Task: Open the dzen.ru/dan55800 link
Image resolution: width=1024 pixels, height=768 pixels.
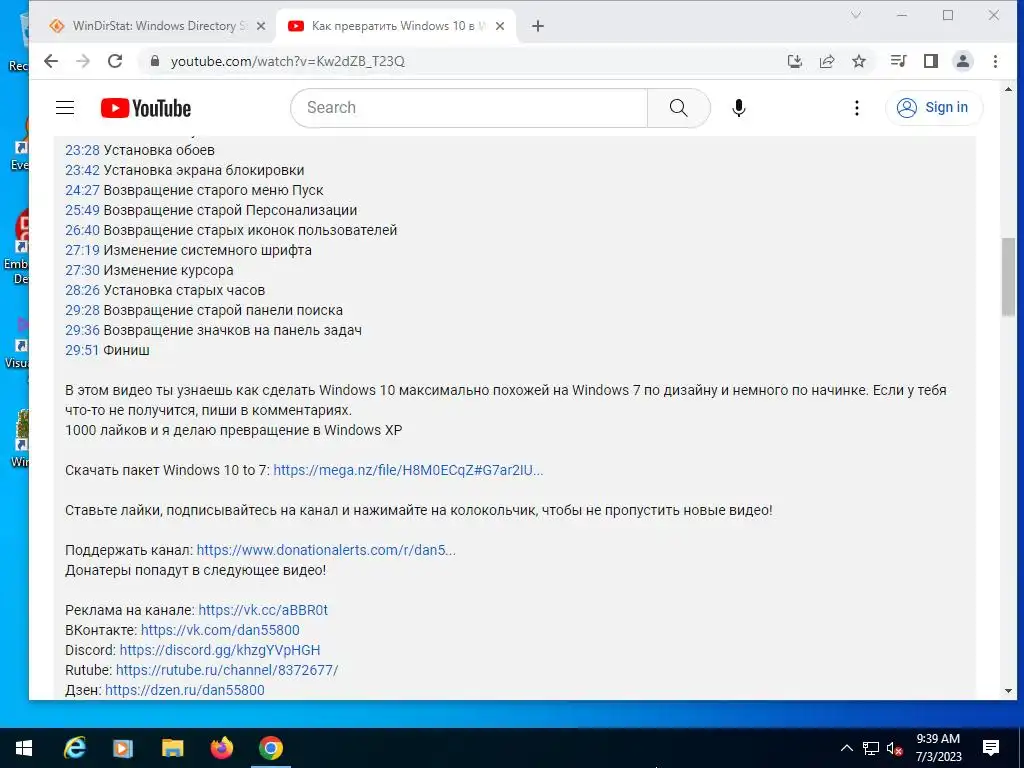Action: tap(184, 690)
